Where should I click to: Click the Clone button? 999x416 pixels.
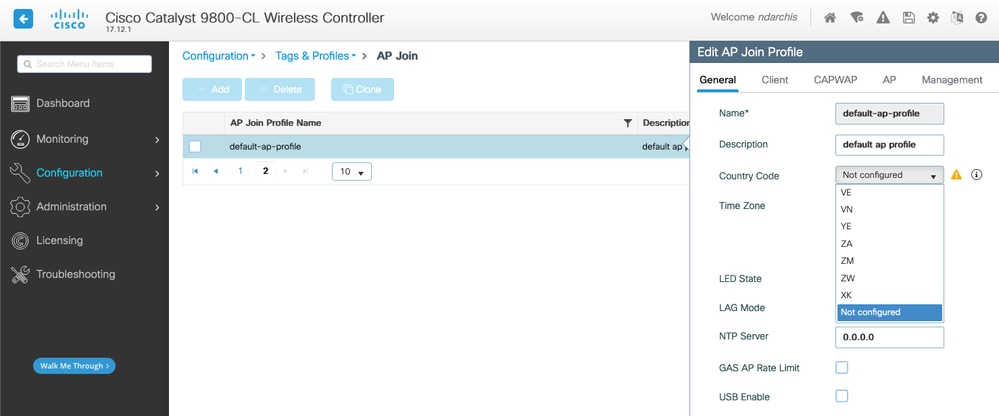[x=362, y=89]
